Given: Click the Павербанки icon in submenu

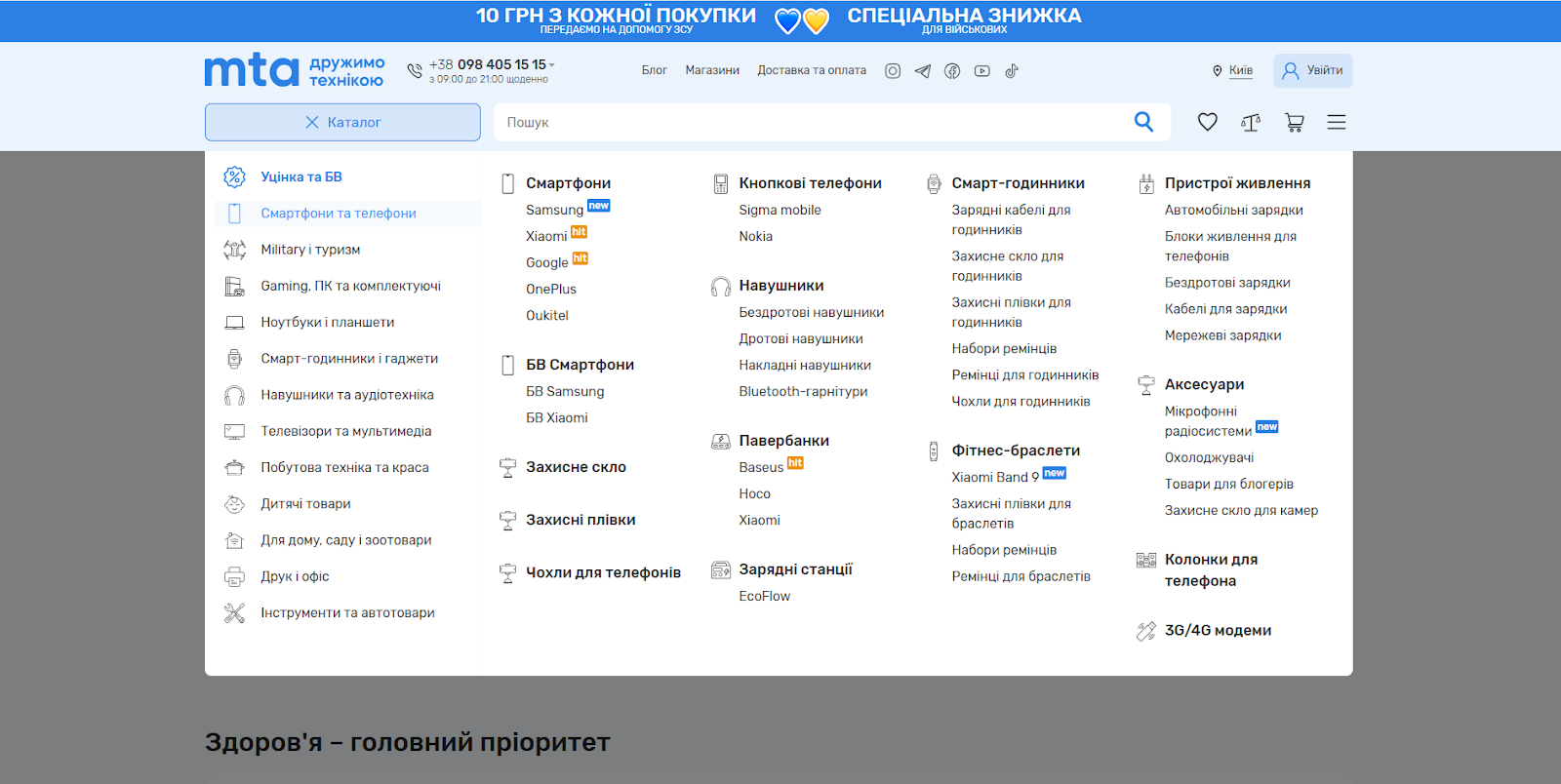Looking at the screenshot, I should pyautogui.click(x=721, y=441).
